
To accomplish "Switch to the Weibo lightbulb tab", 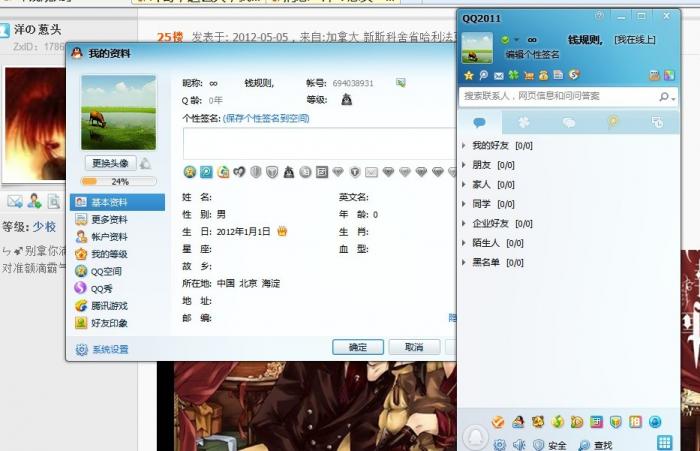I will click(613, 121).
